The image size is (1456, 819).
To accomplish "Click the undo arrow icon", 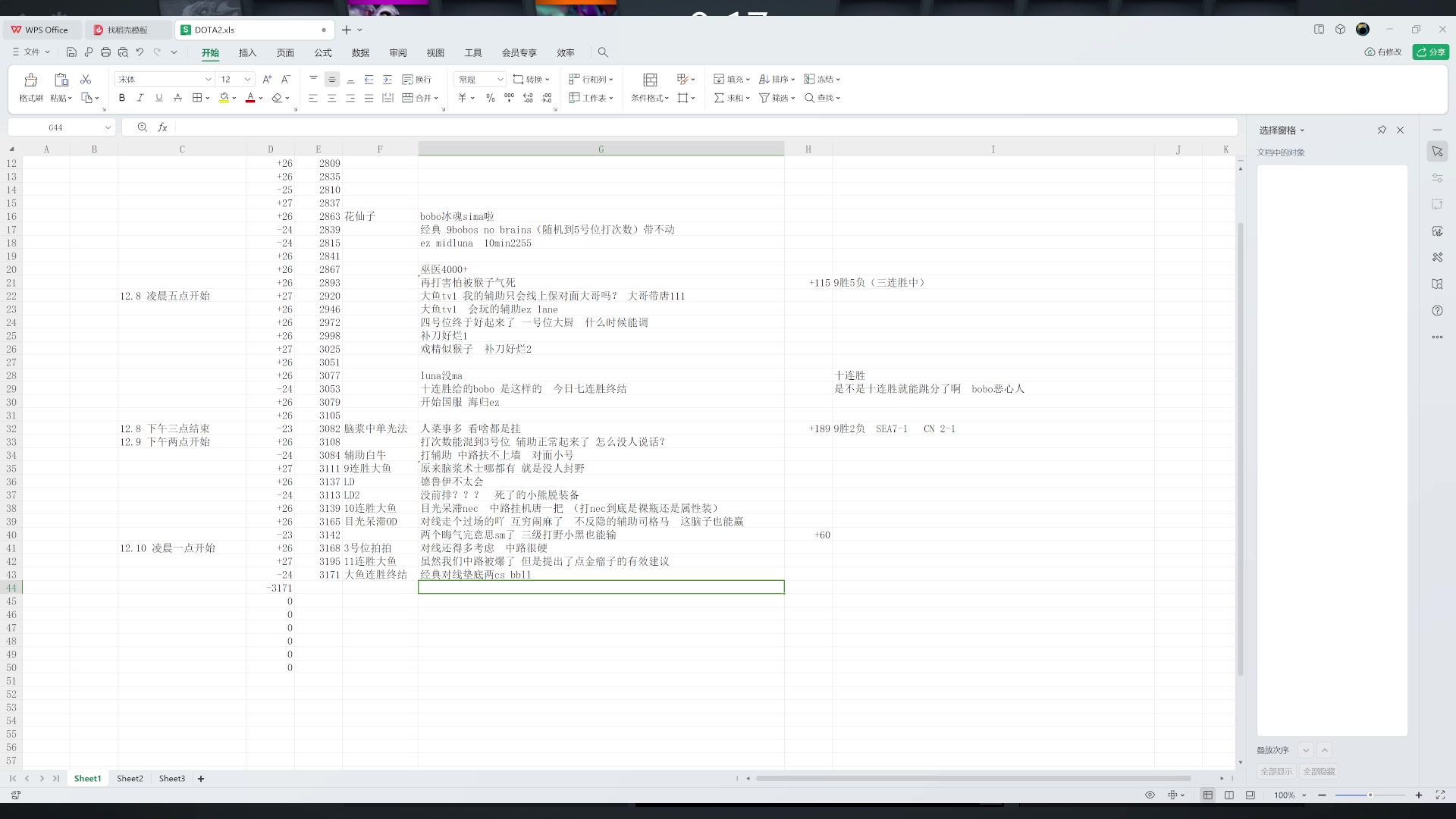I will tap(140, 52).
